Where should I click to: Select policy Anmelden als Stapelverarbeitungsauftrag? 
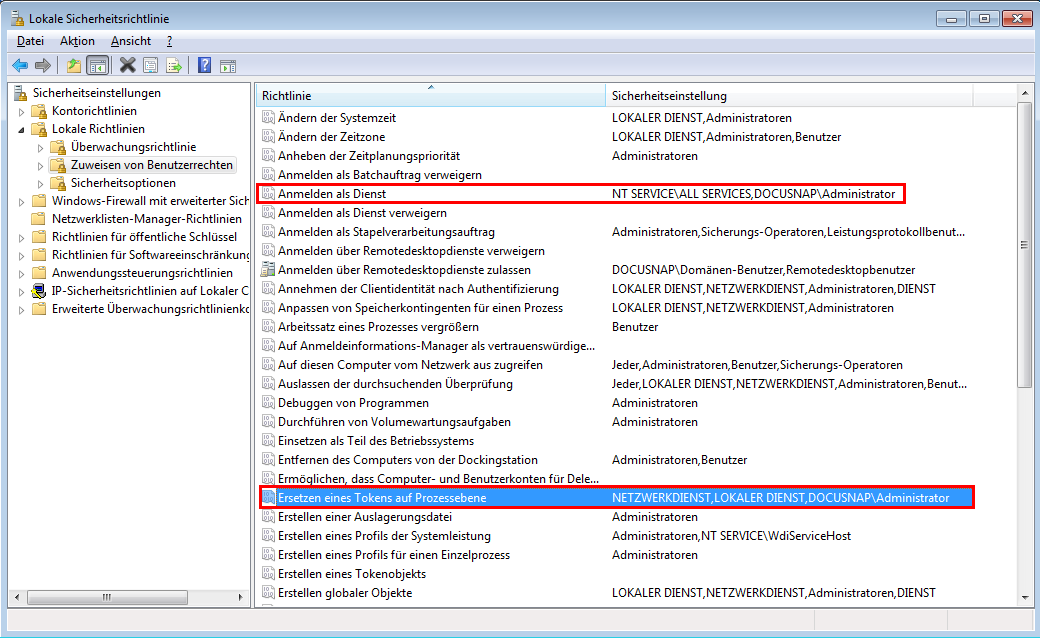click(386, 232)
